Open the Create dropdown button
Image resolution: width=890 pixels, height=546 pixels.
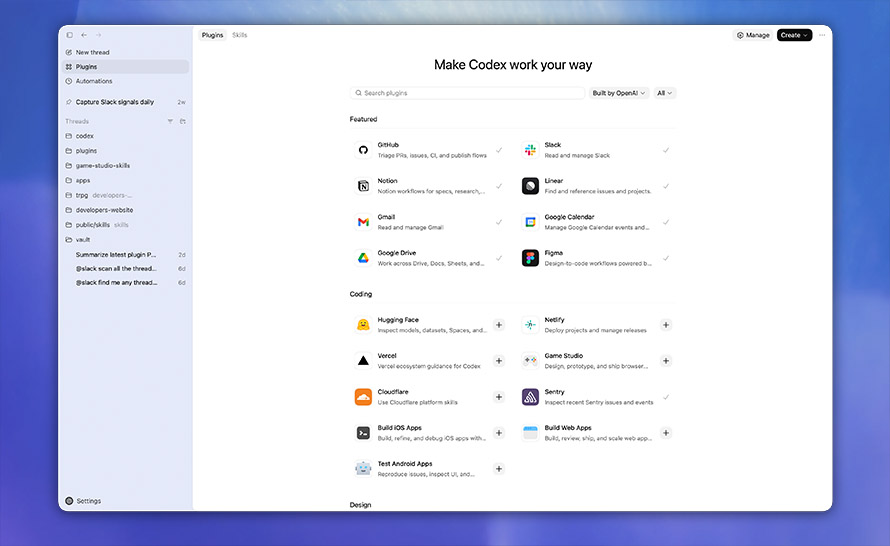(x=794, y=35)
